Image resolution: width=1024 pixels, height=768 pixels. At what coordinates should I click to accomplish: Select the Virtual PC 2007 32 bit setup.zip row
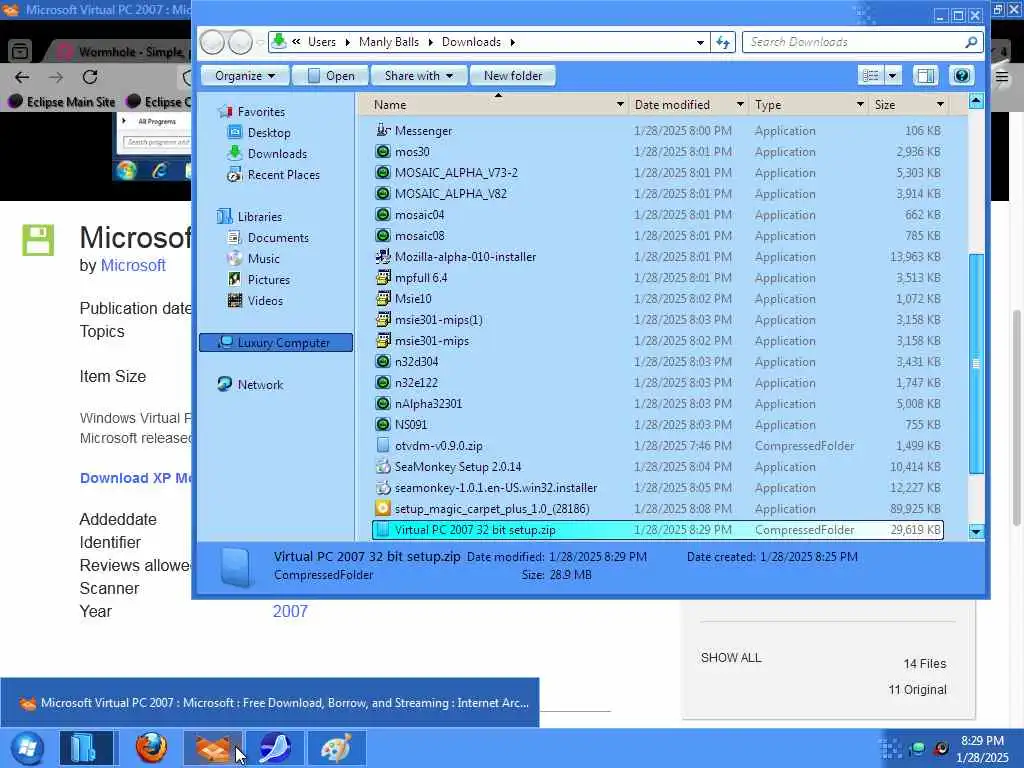(x=658, y=530)
